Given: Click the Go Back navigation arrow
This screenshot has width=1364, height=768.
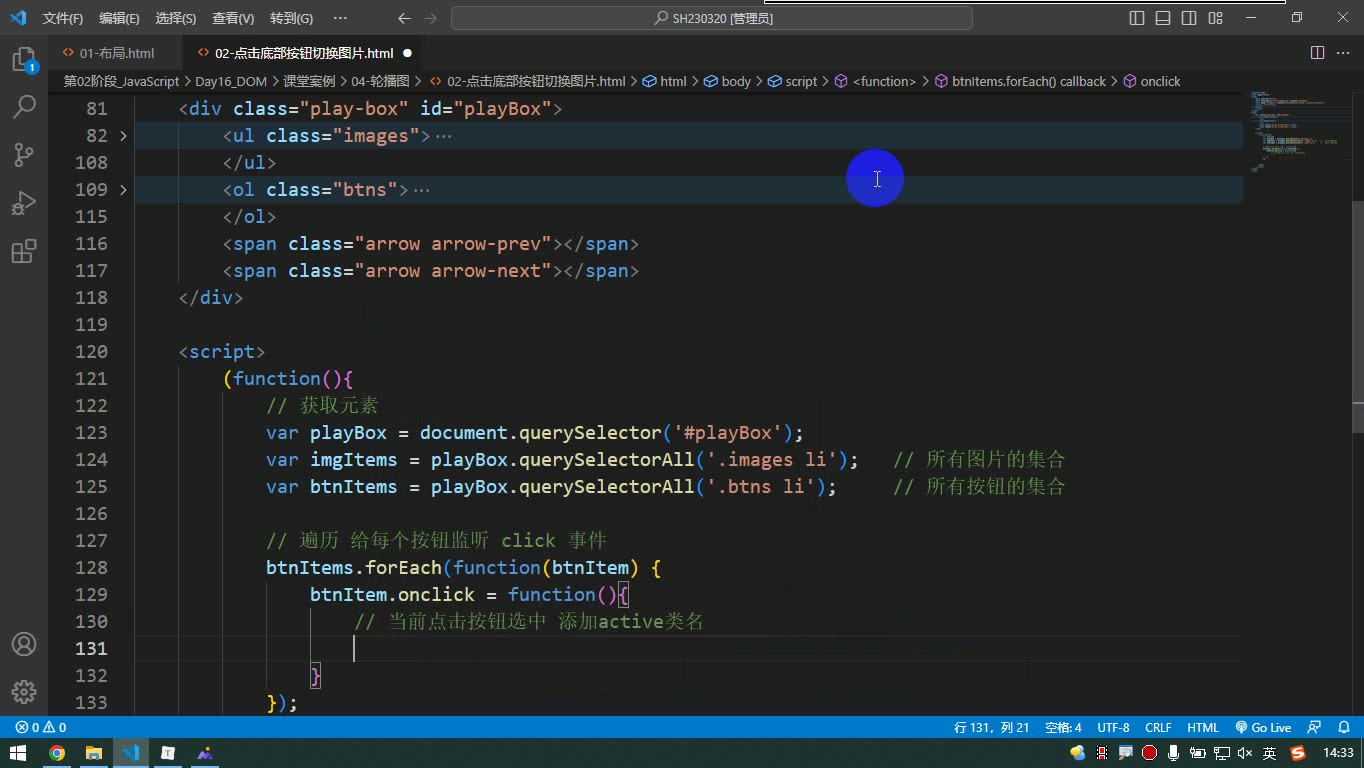Looking at the screenshot, I should point(404,18).
